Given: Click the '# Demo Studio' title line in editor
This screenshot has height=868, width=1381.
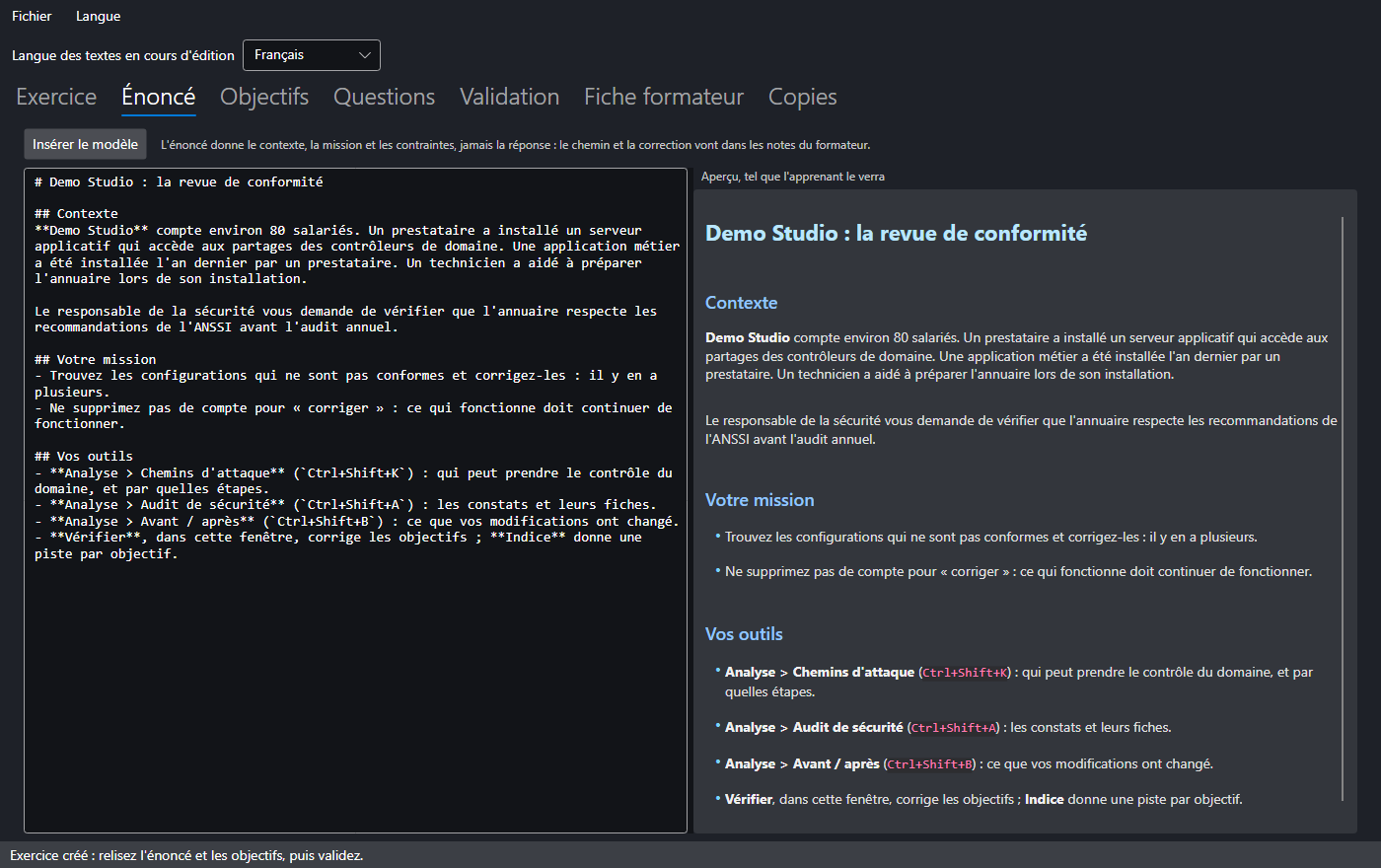Looking at the screenshot, I should pyautogui.click(x=179, y=182).
